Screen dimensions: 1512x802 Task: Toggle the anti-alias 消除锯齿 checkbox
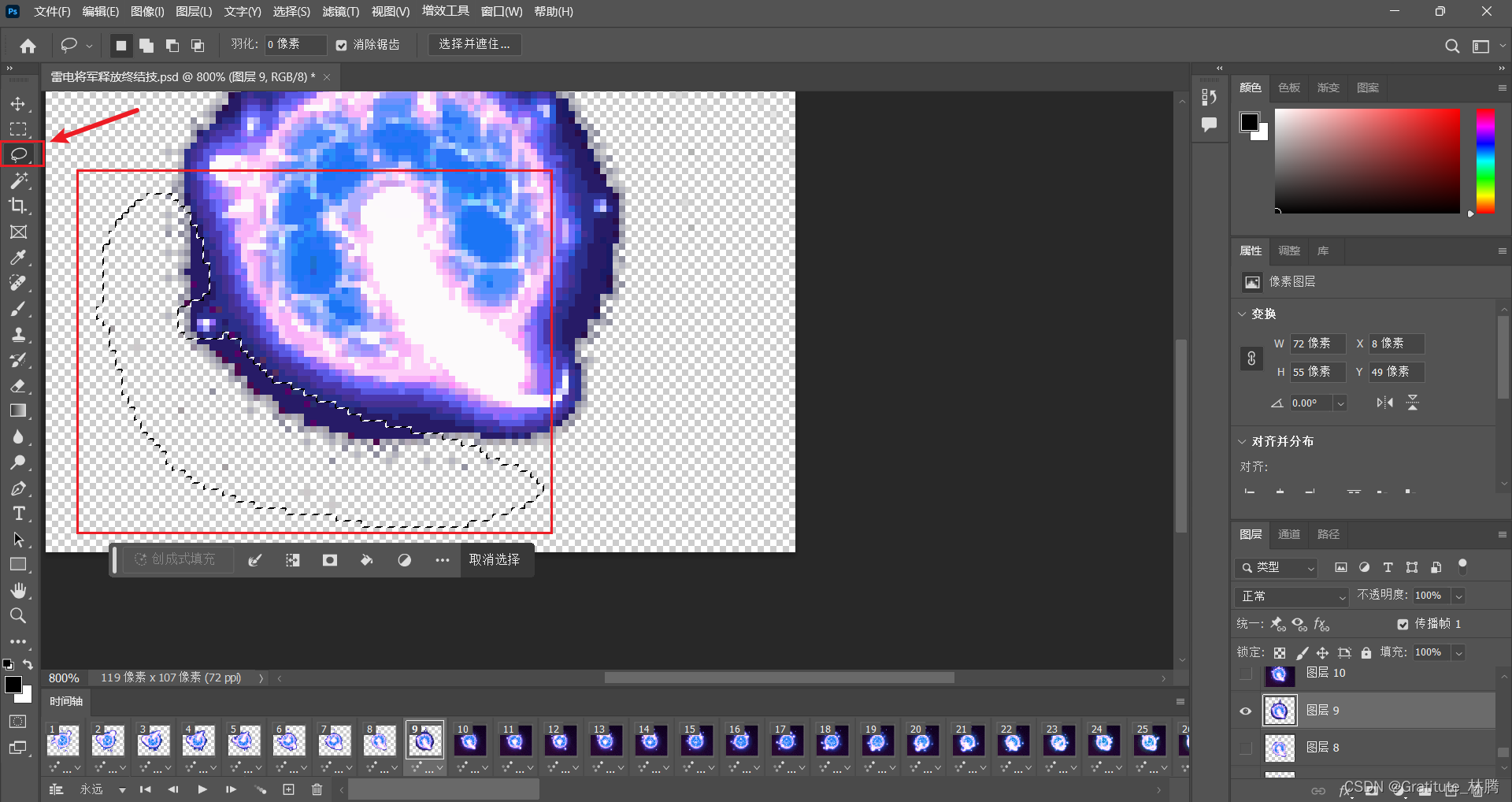pos(341,45)
